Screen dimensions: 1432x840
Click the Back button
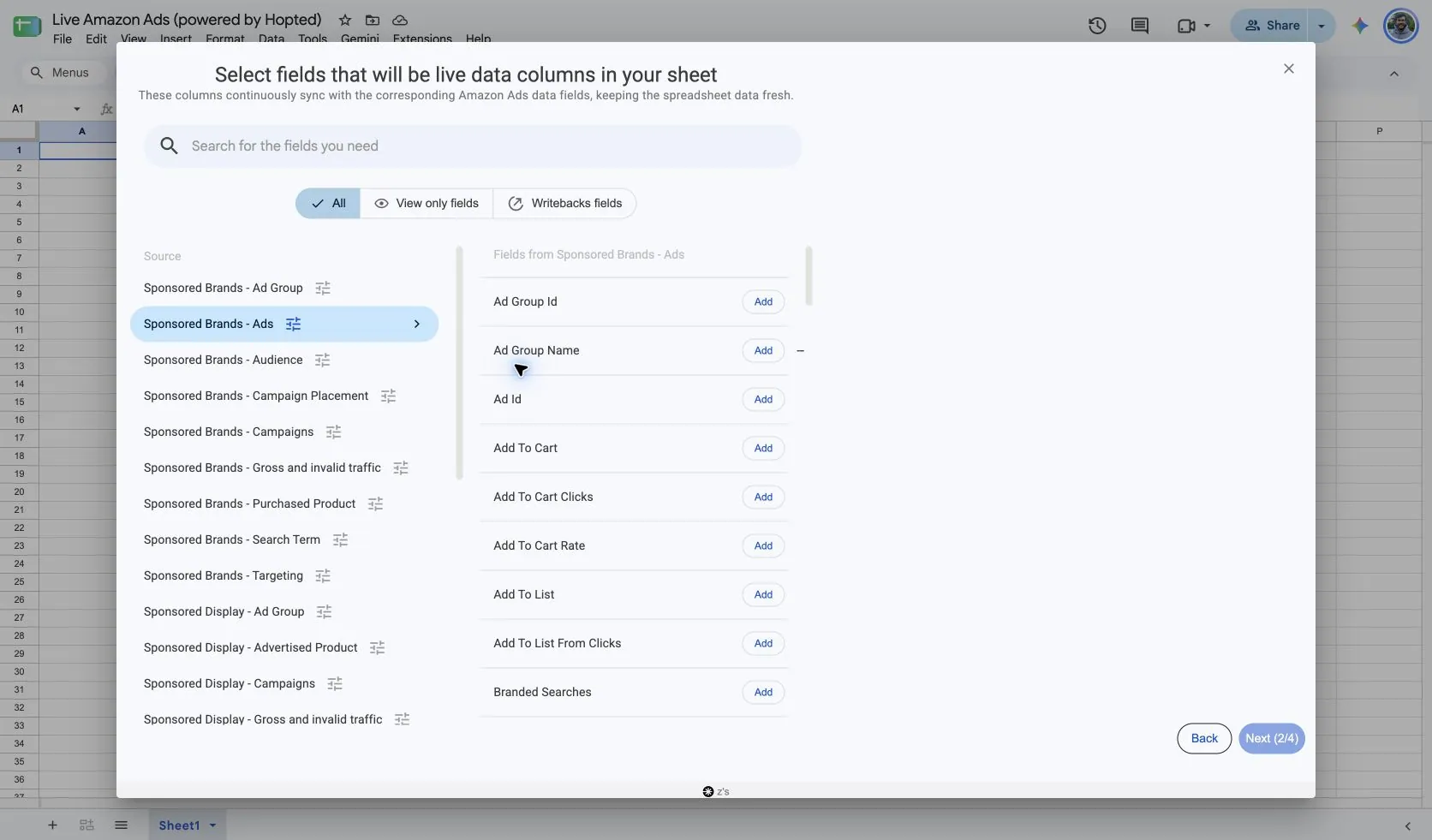pos(1204,739)
